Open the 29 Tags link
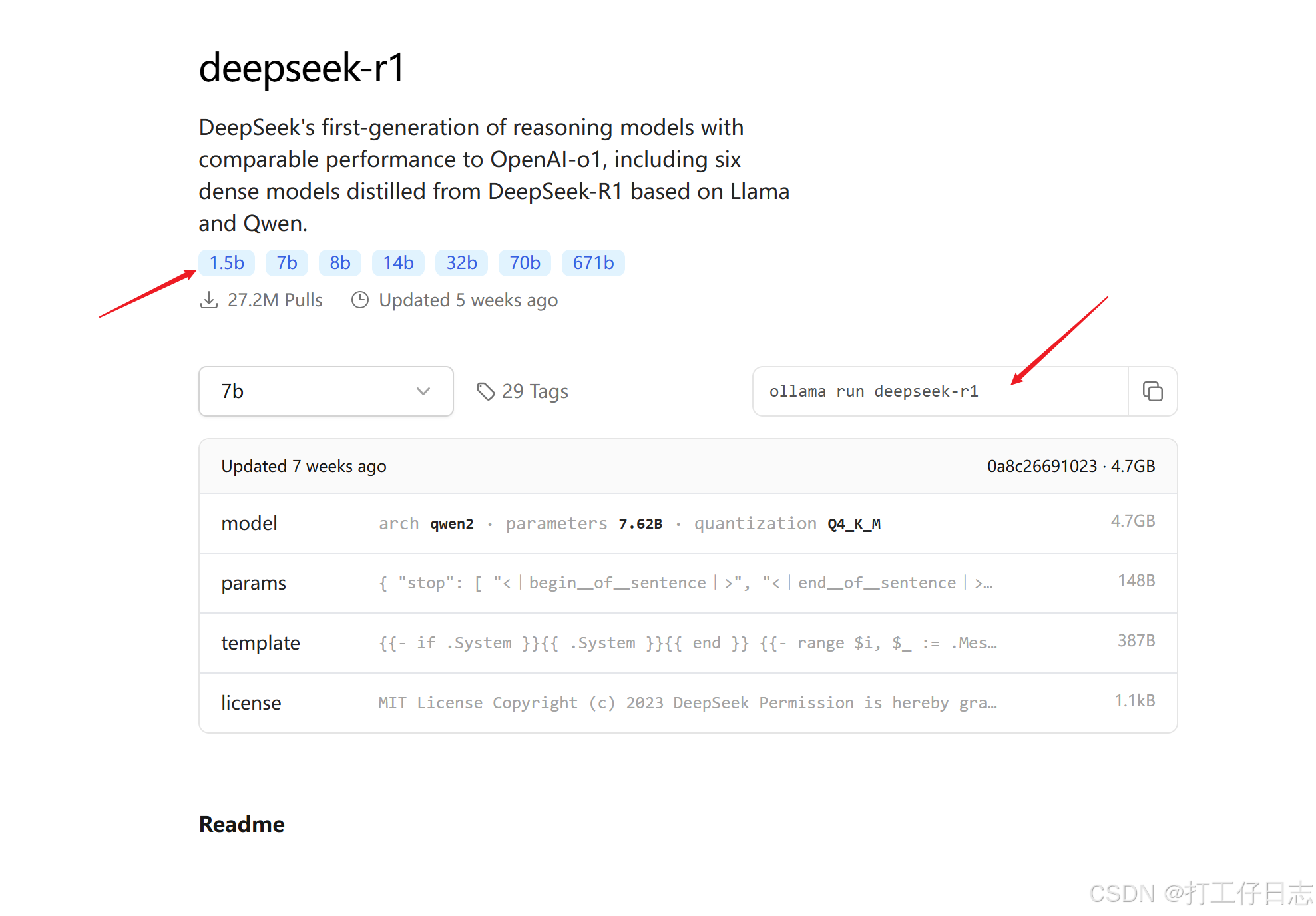This screenshot has height=916, width=1316. click(535, 391)
